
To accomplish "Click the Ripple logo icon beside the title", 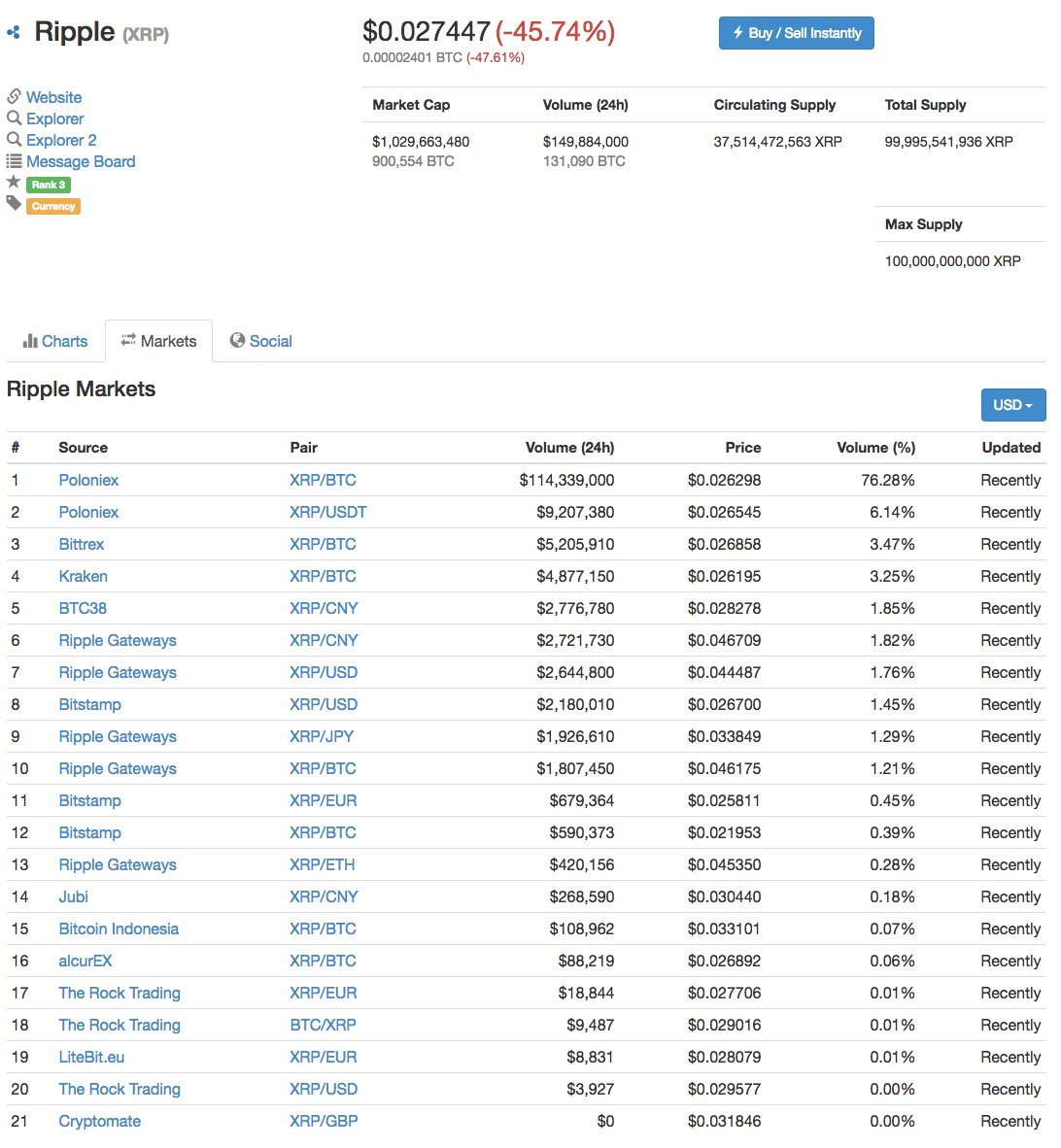I will pyautogui.click(x=14, y=32).
